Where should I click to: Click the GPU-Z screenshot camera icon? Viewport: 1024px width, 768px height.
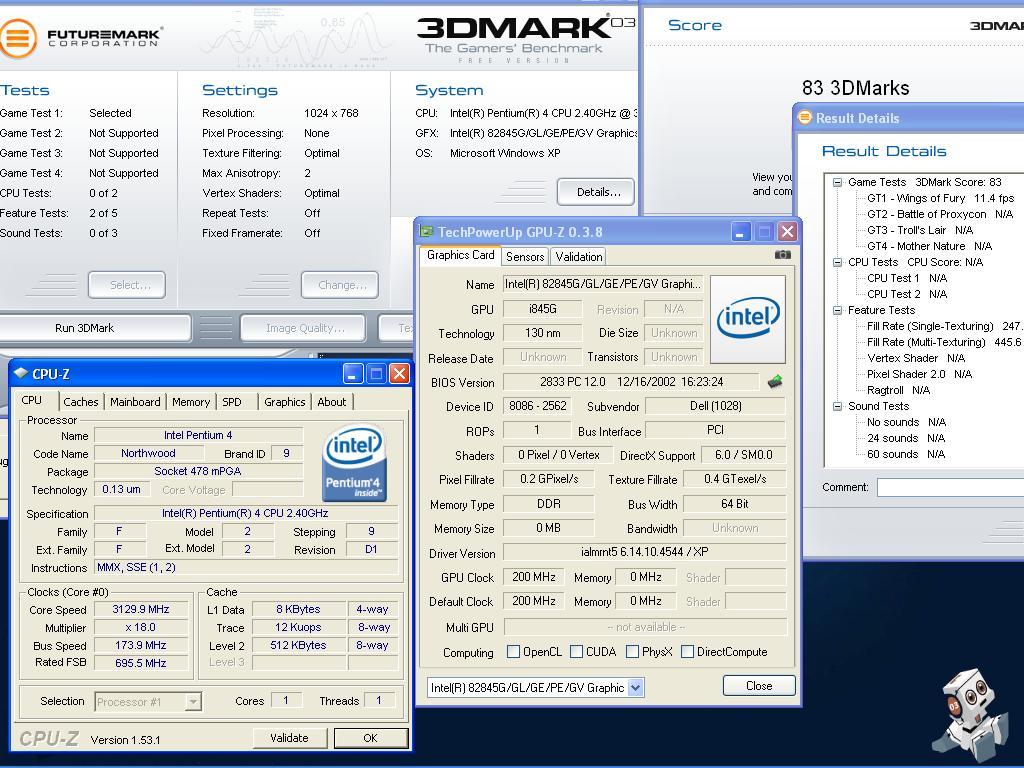pos(782,255)
